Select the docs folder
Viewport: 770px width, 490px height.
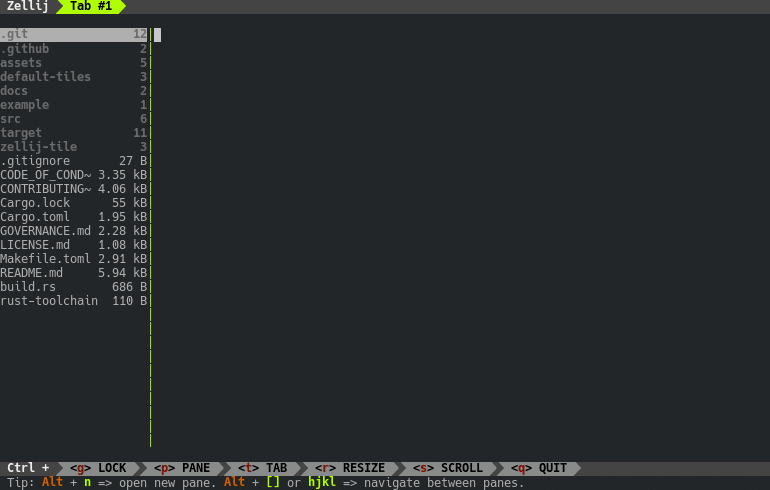pyautogui.click(x=74, y=91)
